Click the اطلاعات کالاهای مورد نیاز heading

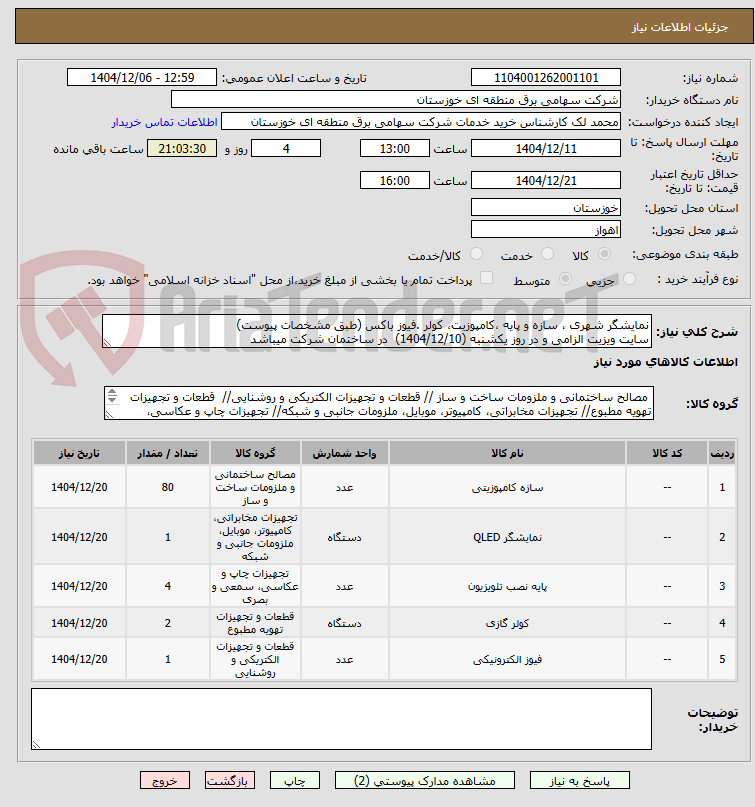click(665, 362)
